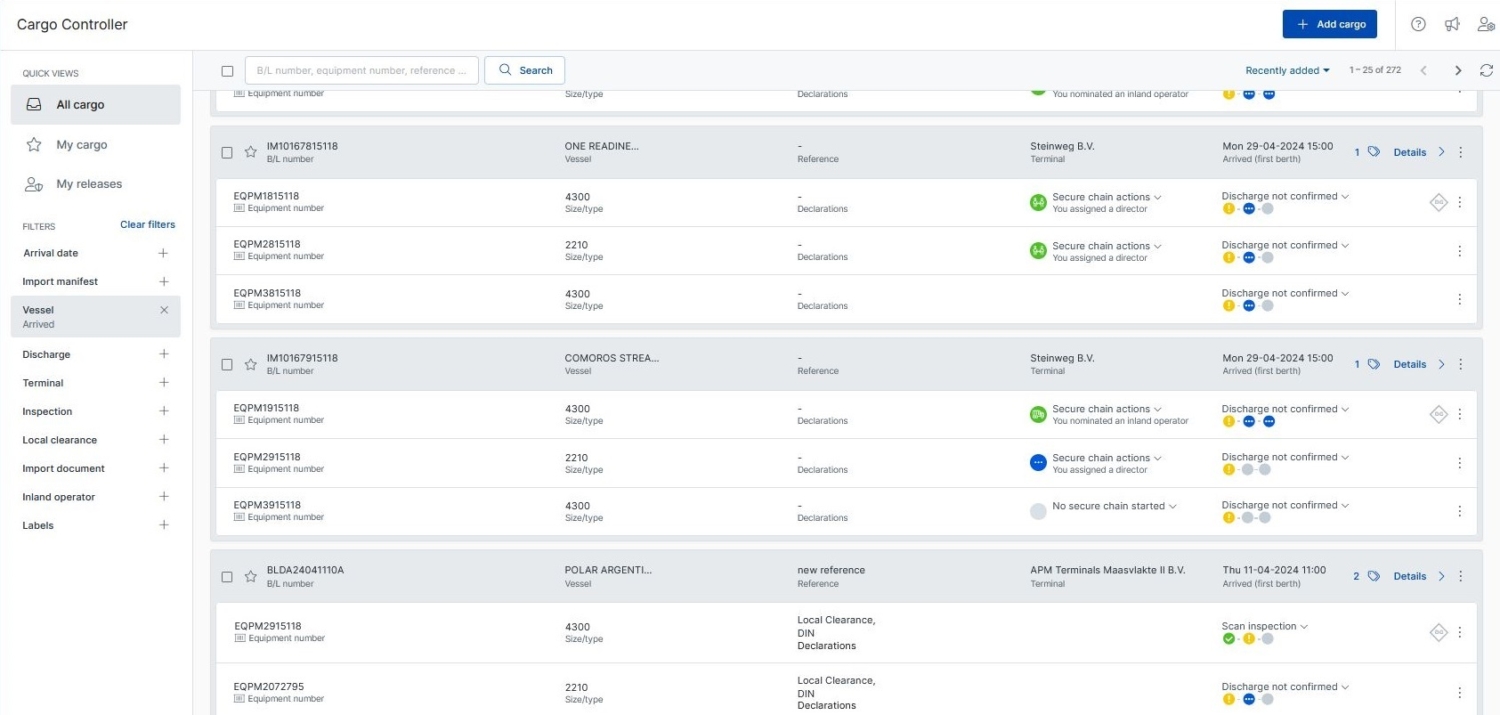Screen dimensions: 1500x715
Task: Tick the select-all checkbox beside search
Action: pyautogui.click(x=227, y=71)
